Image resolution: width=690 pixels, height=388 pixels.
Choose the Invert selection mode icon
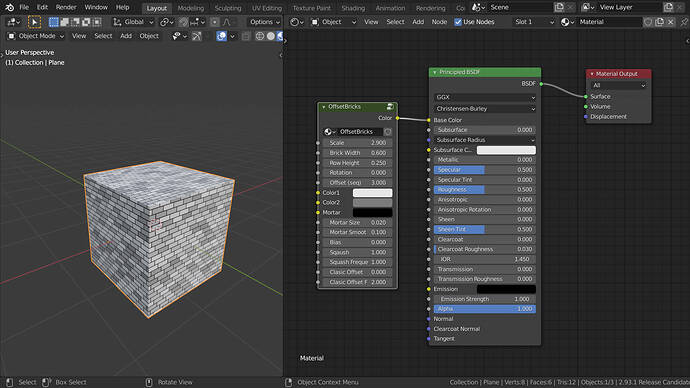click(x=86, y=22)
